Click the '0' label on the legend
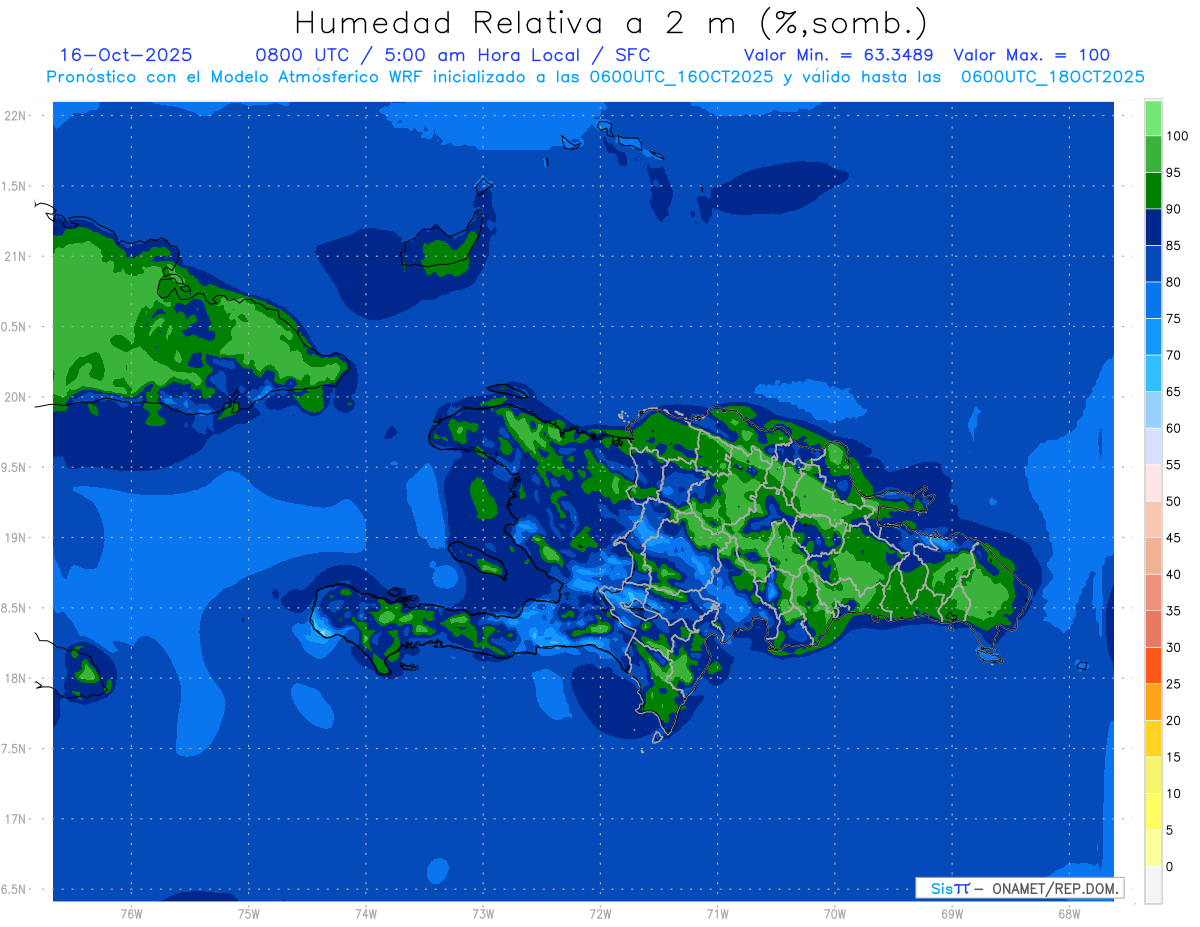Viewport: 1200px width, 927px height. pos(1169,866)
